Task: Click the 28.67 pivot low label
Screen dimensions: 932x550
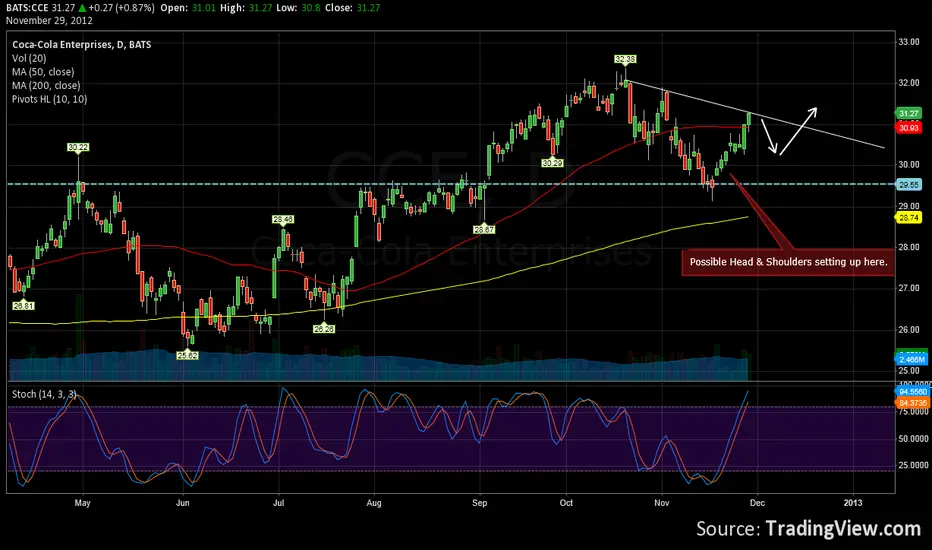Action: (x=484, y=229)
